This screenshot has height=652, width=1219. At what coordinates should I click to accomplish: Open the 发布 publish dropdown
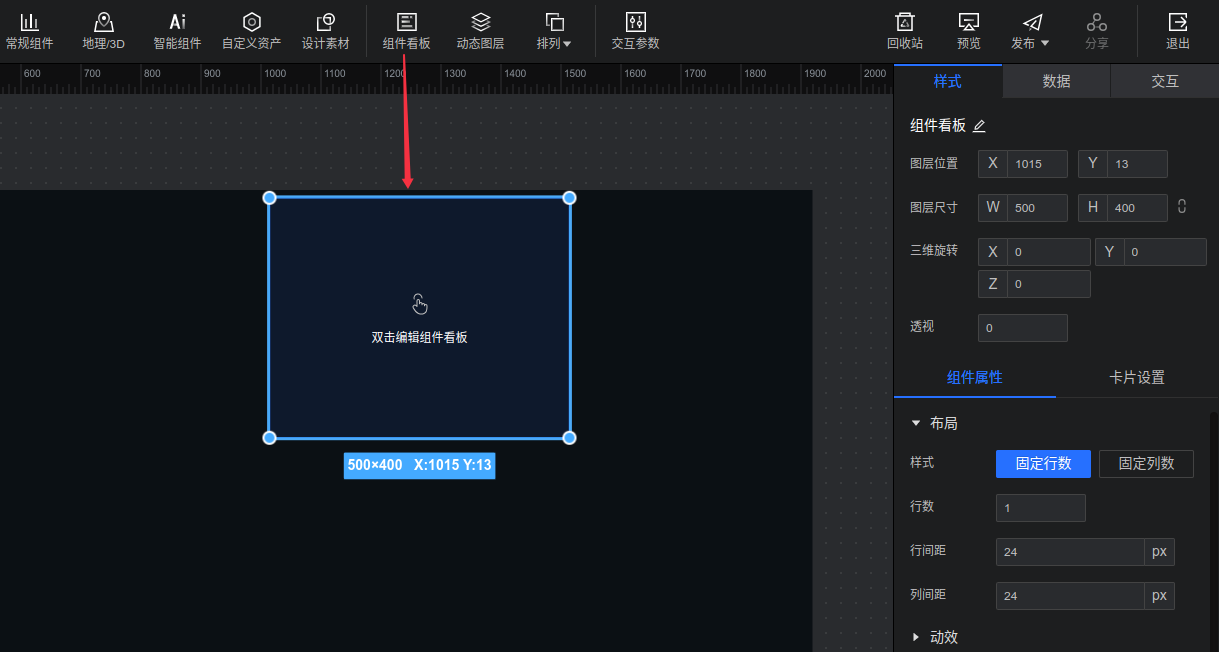point(1031,31)
